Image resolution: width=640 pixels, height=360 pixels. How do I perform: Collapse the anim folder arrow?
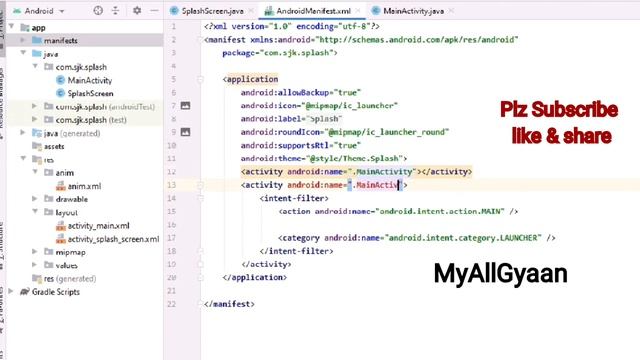(35, 172)
